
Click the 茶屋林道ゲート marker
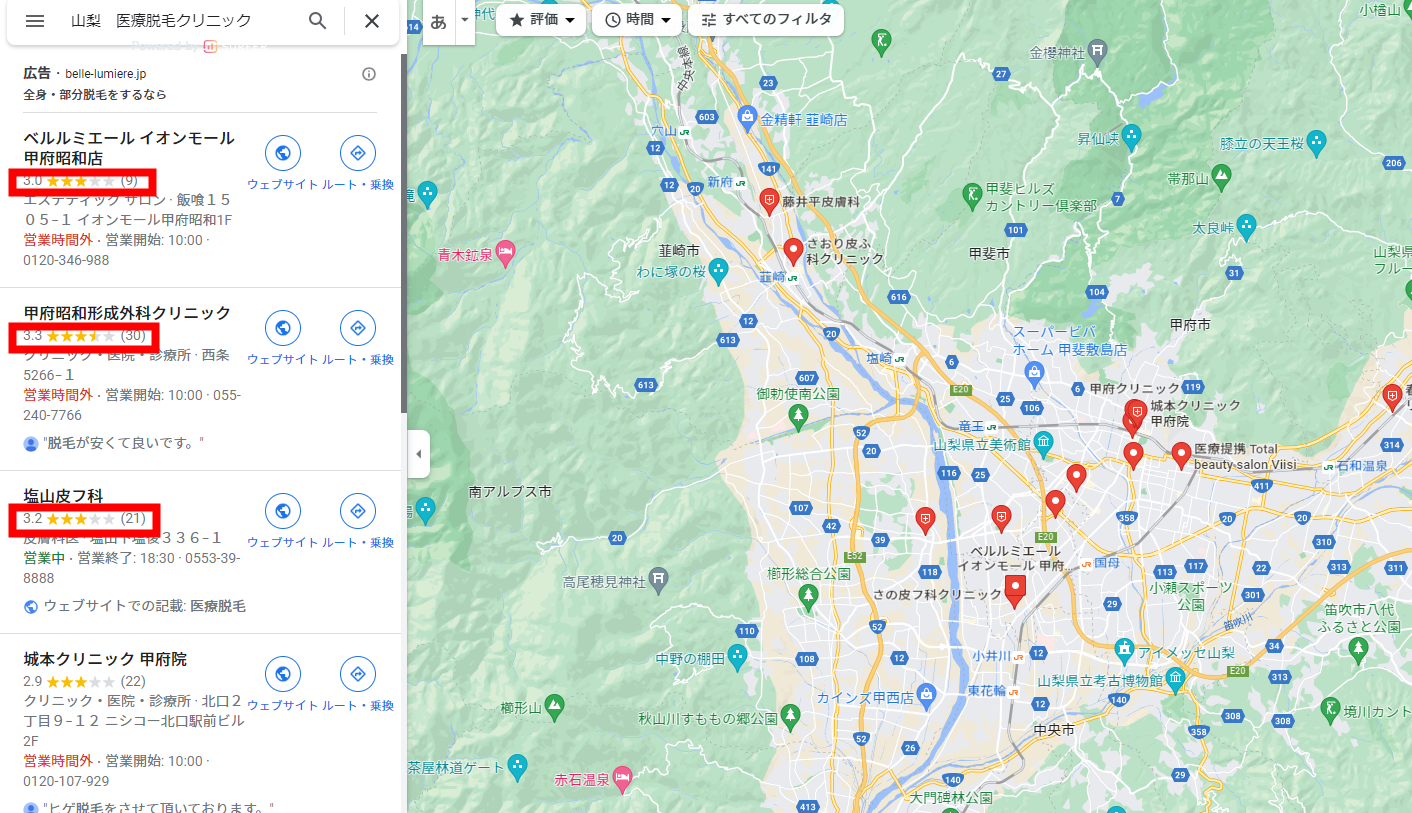pyautogui.click(x=517, y=767)
